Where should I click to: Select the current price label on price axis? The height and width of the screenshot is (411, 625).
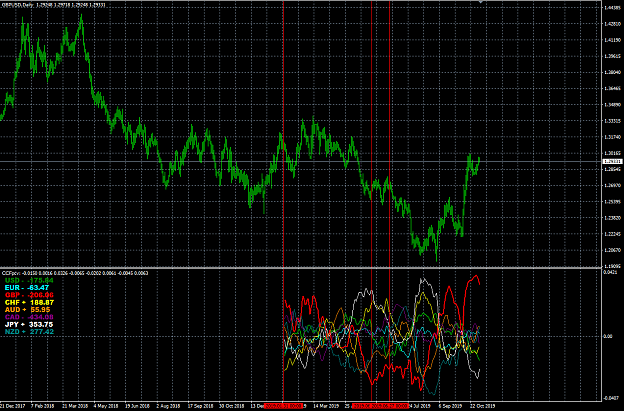(x=612, y=161)
